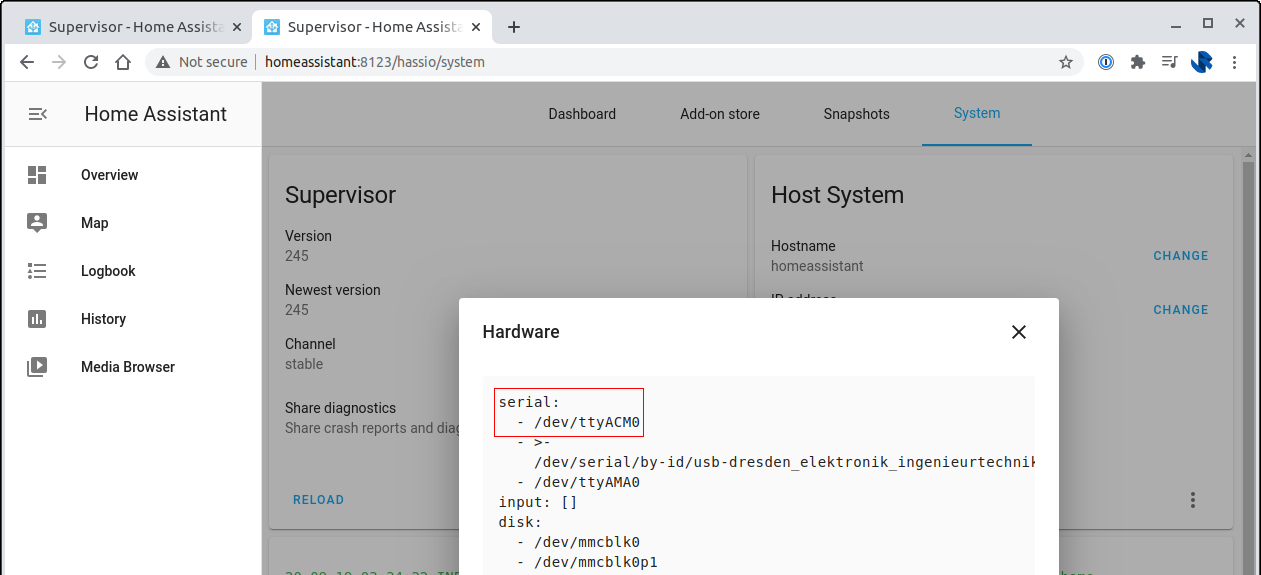1261x575 pixels.
Task: Go back in browser history
Action: point(27,62)
